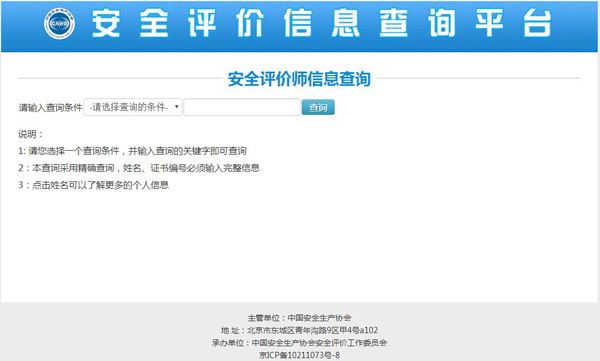The image size is (600, 361).
Task: Click instruction 1 about selecting a query condition
Action: click(132, 151)
